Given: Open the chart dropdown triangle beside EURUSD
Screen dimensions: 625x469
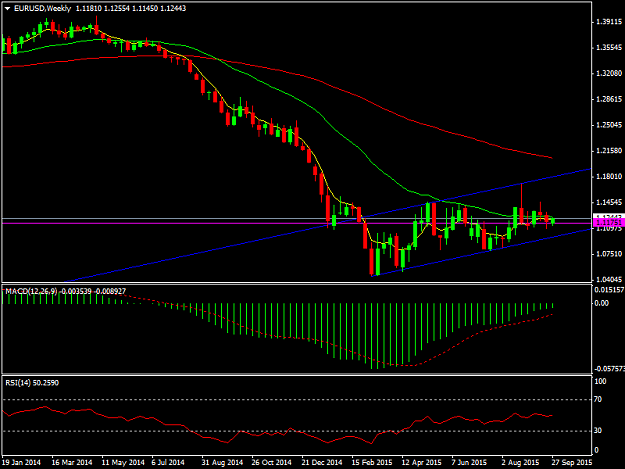Looking at the screenshot, I should coord(7,8).
